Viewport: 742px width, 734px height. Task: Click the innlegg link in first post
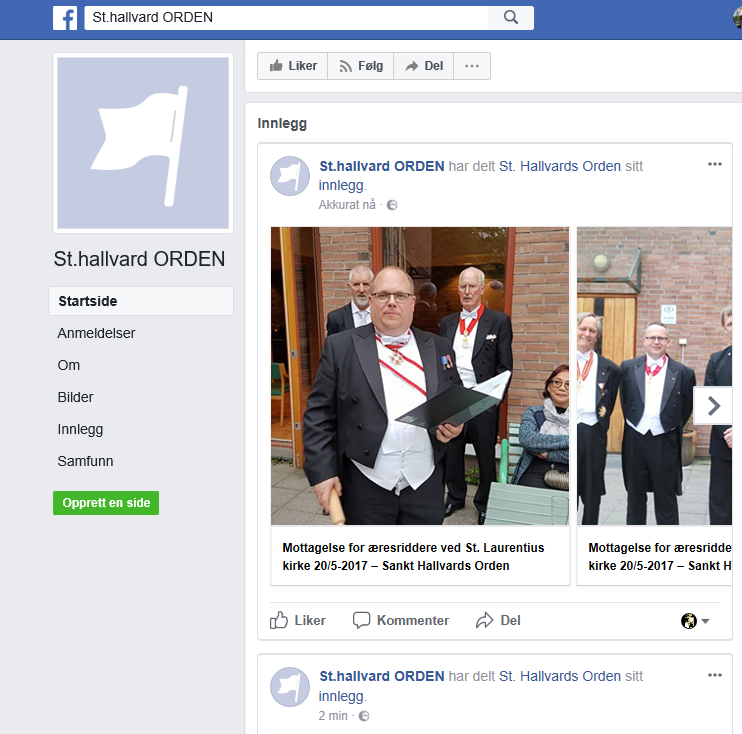tap(341, 185)
